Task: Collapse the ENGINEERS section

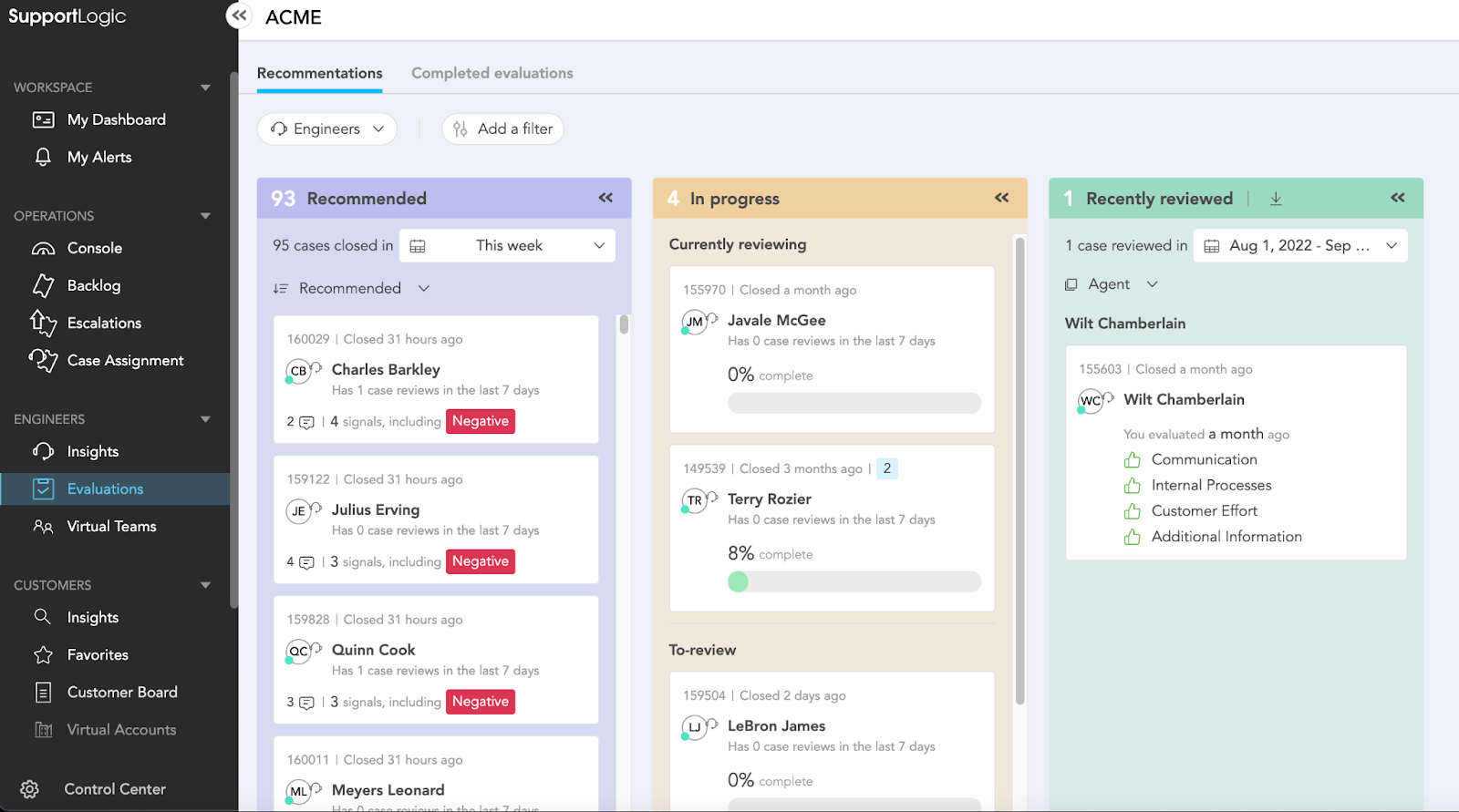Action: (205, 419)
